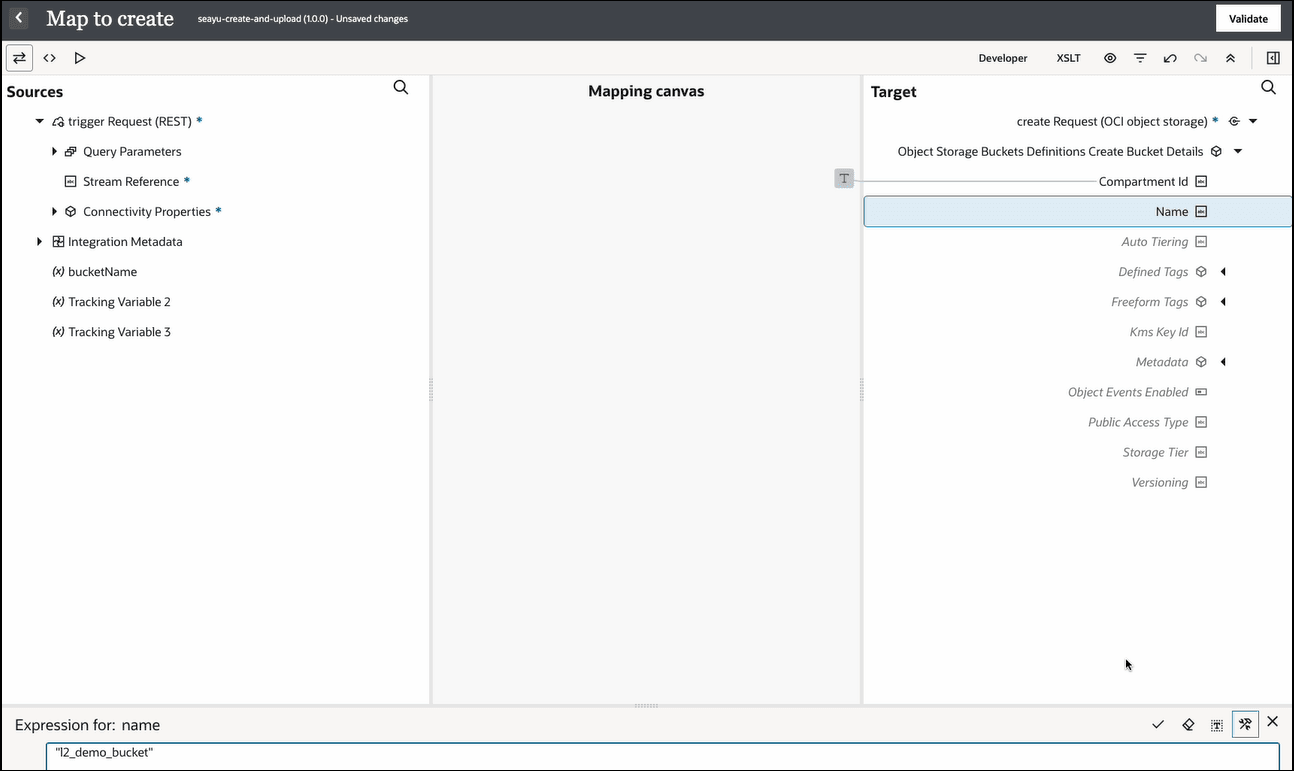Viewport: 1294px width, 771px height.
Task: Collapse Create Bucket Details node
Action: tap(1238, 152)
